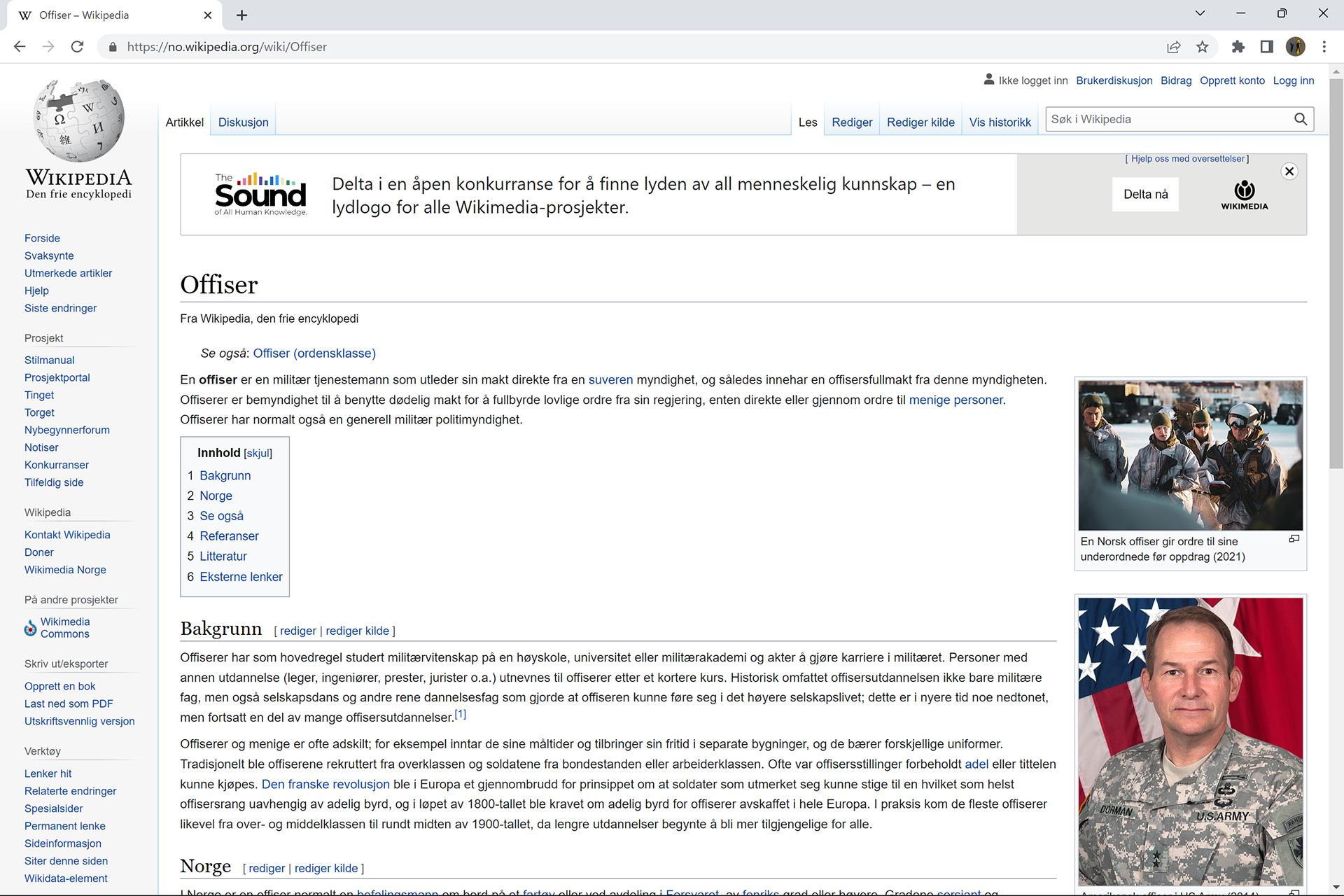Image resolution: width=1344 pixels, height=896 pixels.
Task: Jump to Eksterne lenker in contents
Action: pyautogui.click(x=241, y=577)
